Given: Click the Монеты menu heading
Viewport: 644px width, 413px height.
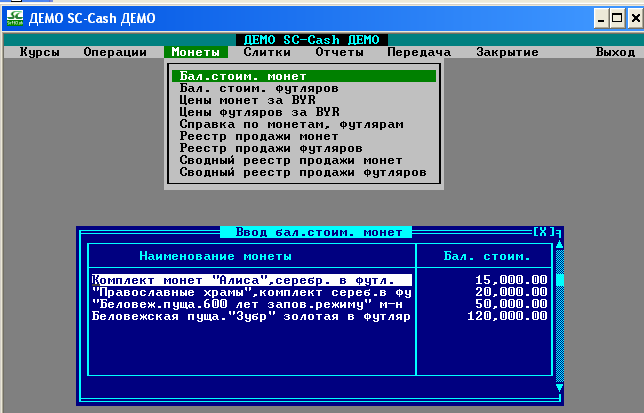Looking at the screenshot, I should [x=196, y=52].
